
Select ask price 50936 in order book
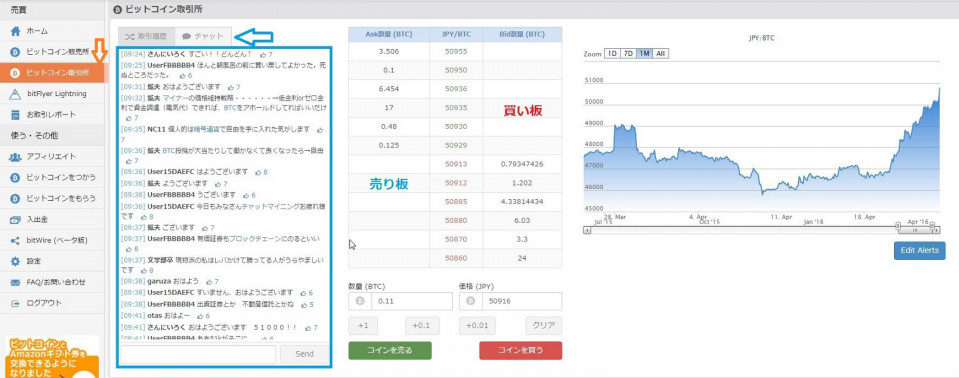click(x=456, y=89)
